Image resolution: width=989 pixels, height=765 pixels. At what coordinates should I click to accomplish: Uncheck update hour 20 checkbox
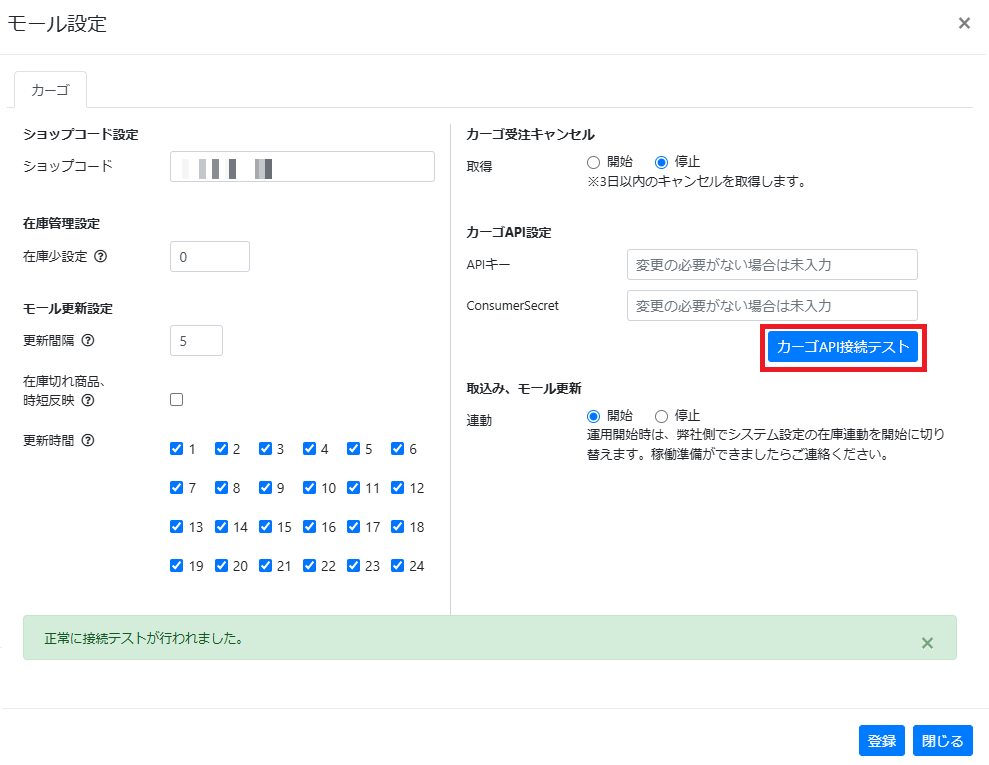[221, 566]
